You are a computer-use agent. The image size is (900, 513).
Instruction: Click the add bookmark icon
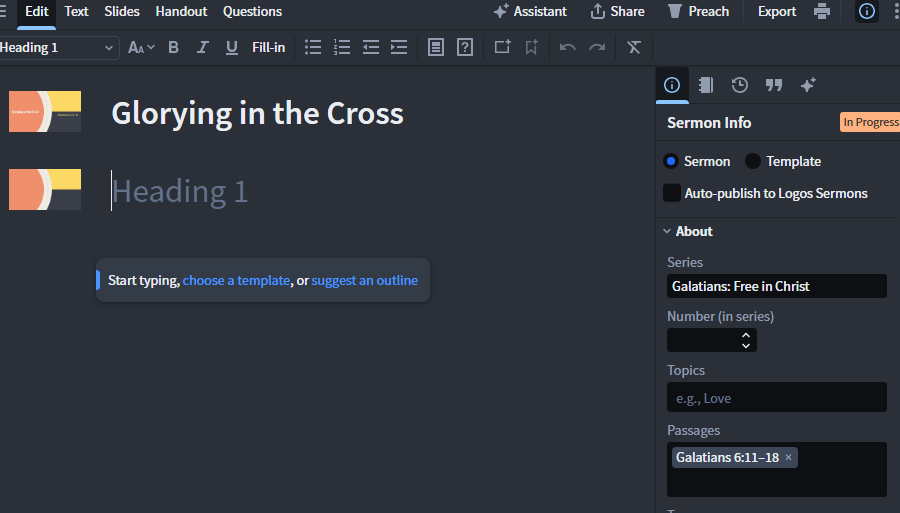pyautogui.click(x=532, y=48)
